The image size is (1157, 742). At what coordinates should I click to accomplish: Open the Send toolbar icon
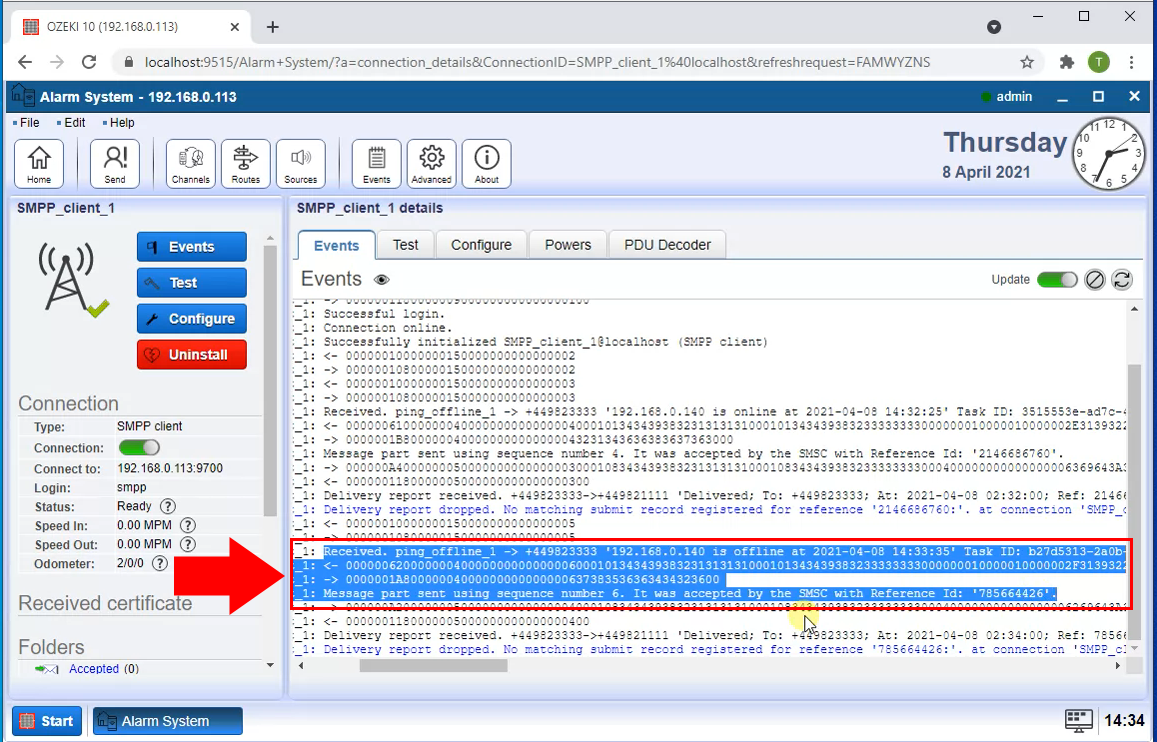114,163
